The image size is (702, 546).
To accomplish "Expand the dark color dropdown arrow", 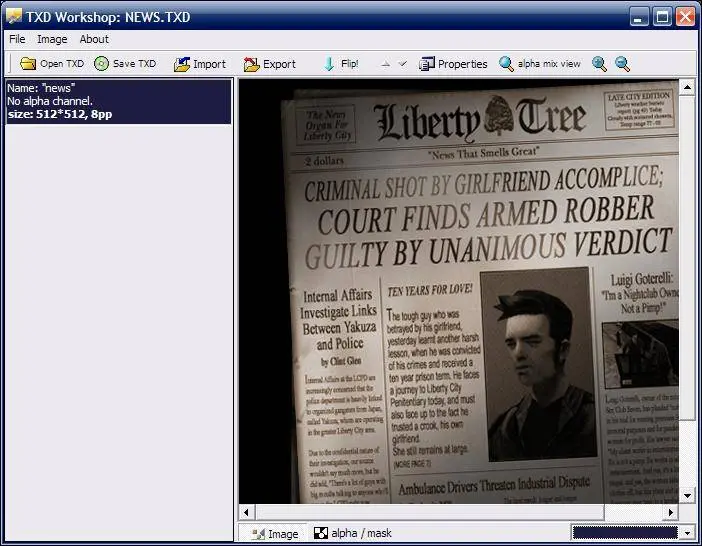I will 687,533.
